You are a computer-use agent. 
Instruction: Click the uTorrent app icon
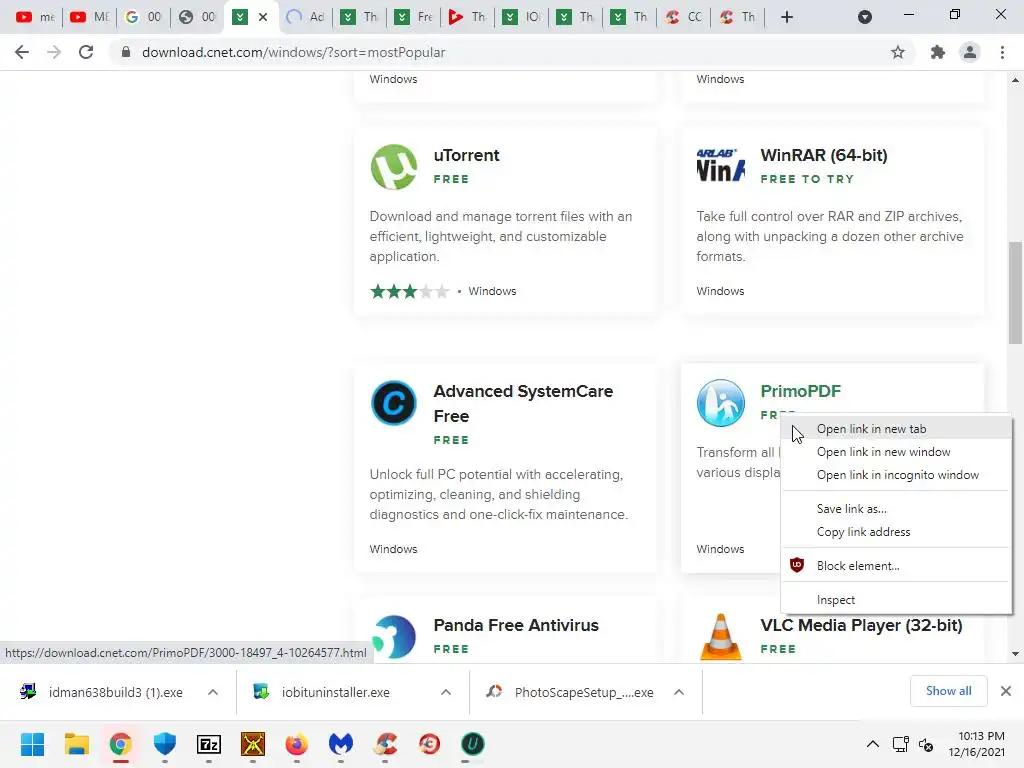(x=393, y=167)
